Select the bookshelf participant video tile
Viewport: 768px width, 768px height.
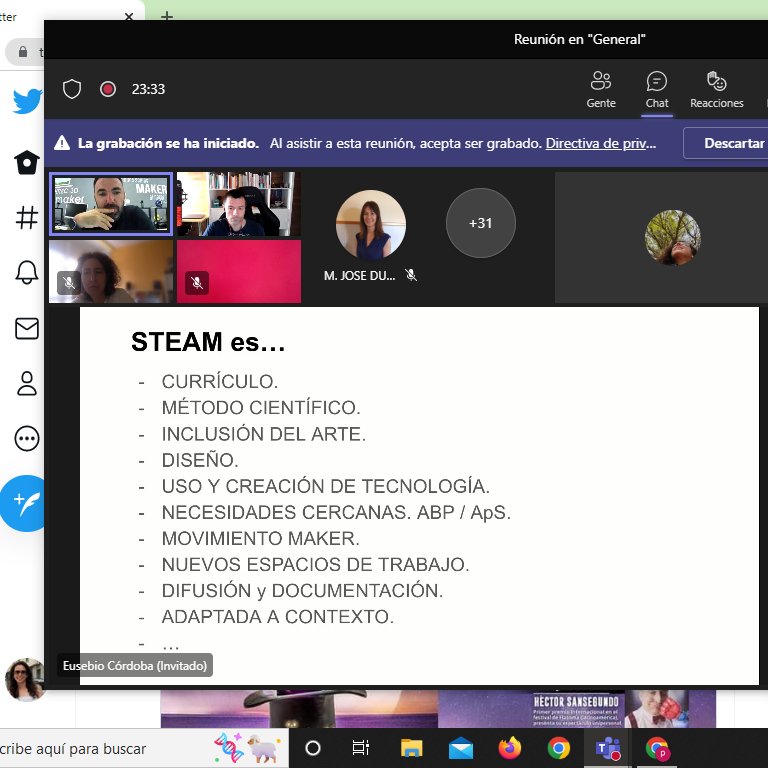pos(239,204)
